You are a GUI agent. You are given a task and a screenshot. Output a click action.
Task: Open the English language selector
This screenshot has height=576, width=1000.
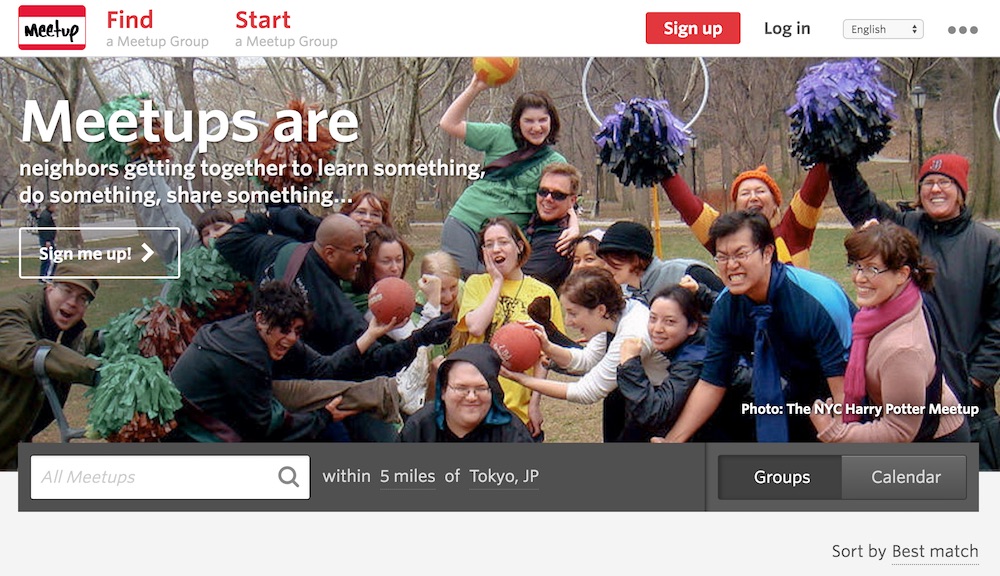point(883,29)
